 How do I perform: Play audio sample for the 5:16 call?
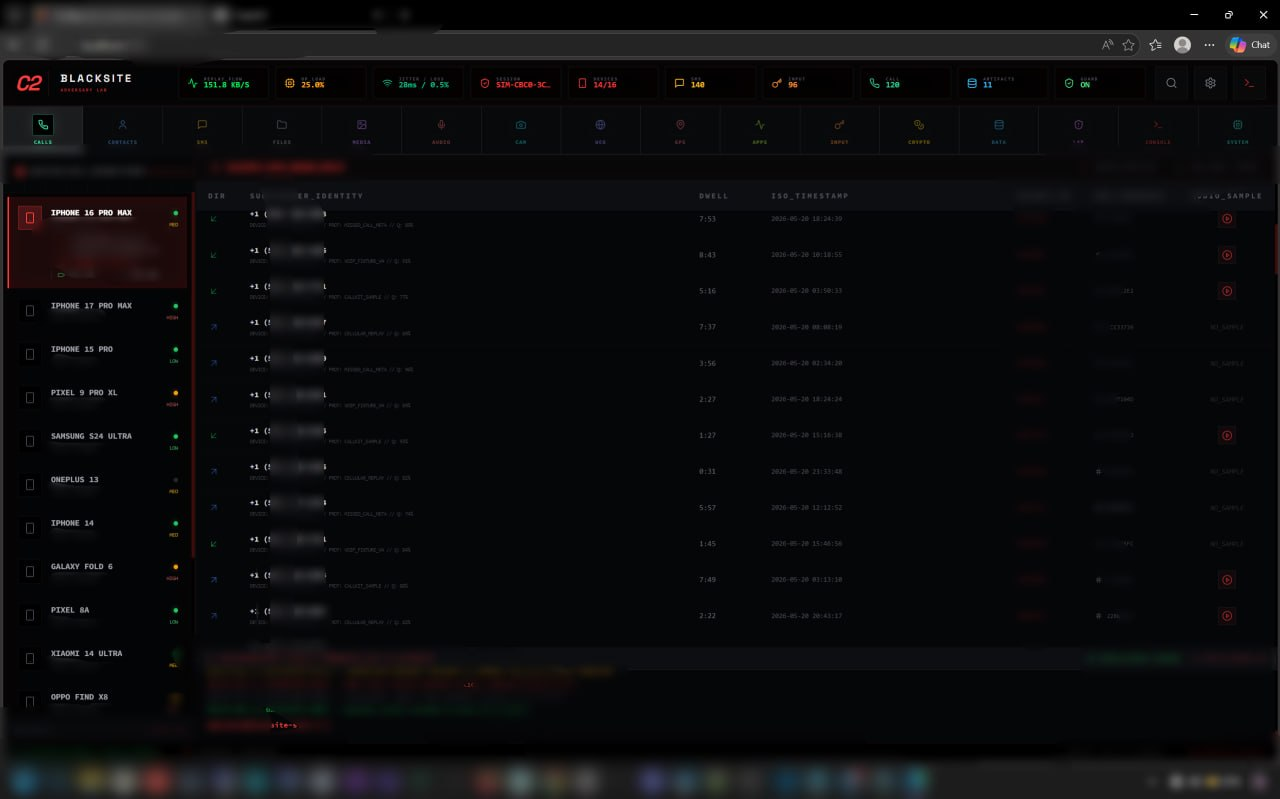1227,291
